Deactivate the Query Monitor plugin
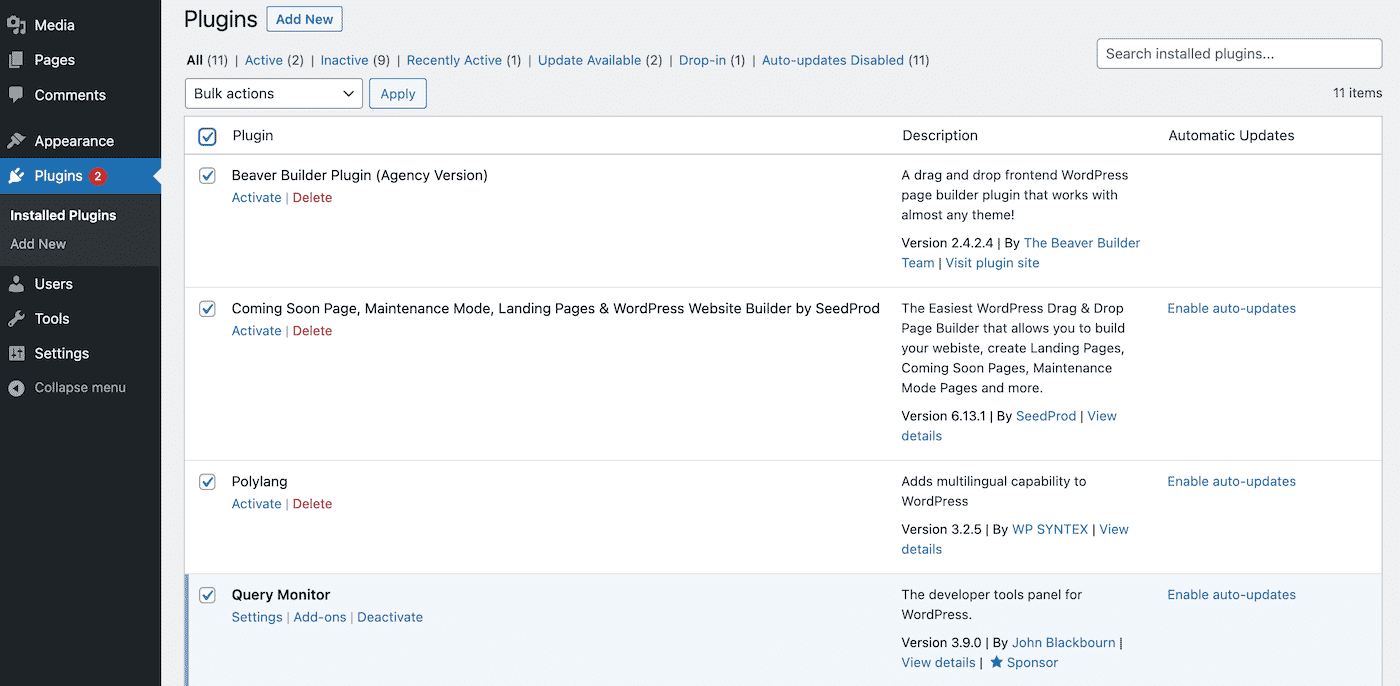 [x=390, y=617]
